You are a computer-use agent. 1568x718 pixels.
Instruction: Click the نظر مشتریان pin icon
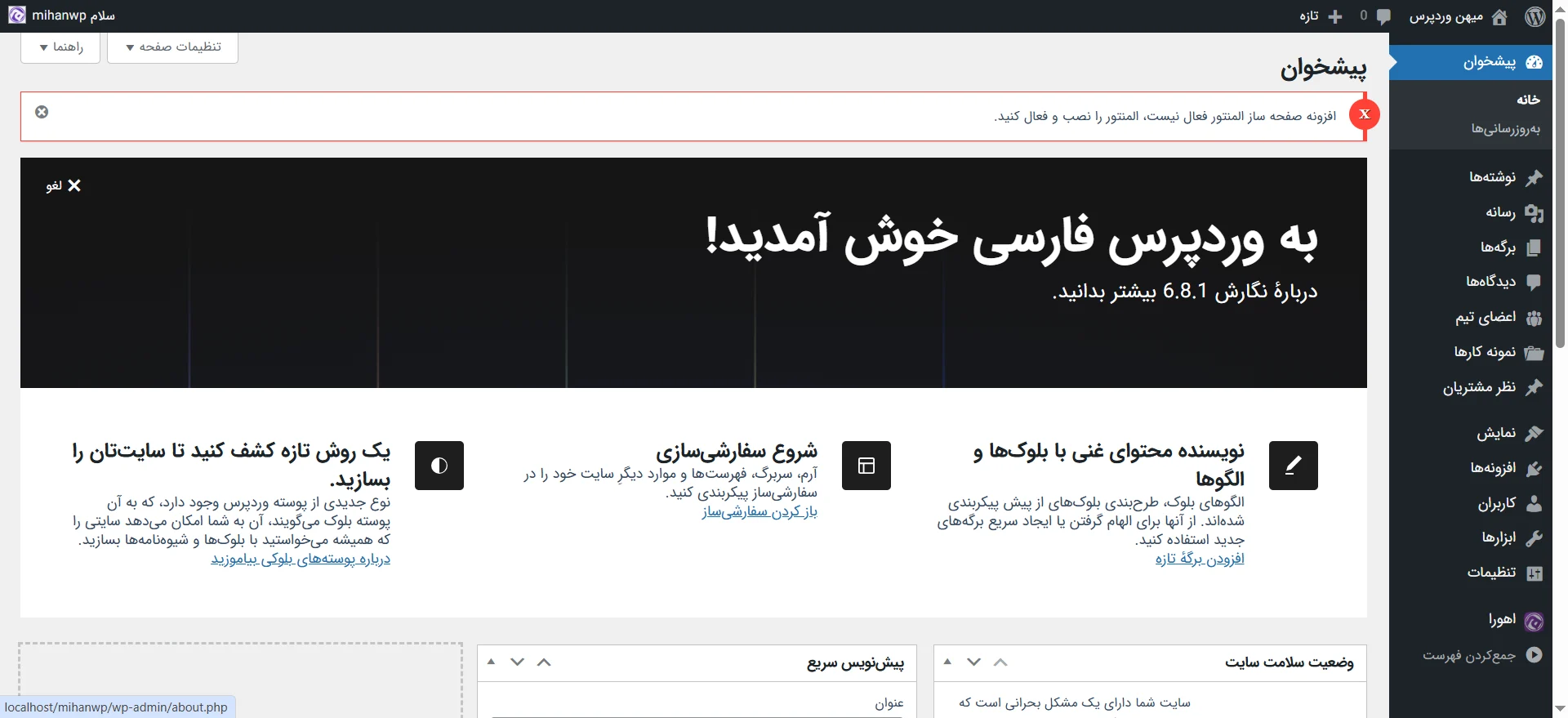tap(1535, 387)
